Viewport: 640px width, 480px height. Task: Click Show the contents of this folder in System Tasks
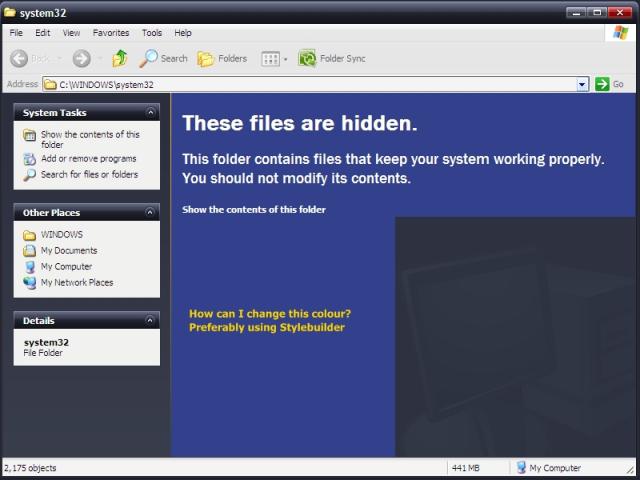click(x=90, y=140)
